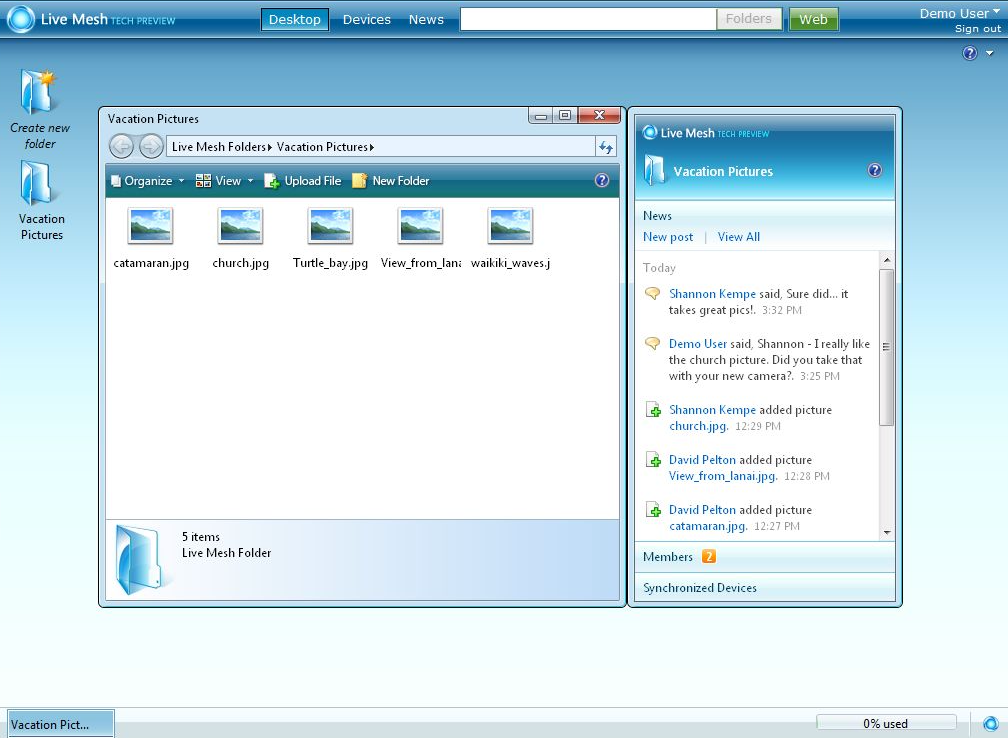
Task: Open the church.jpg link in news
Action: point(699,426)
